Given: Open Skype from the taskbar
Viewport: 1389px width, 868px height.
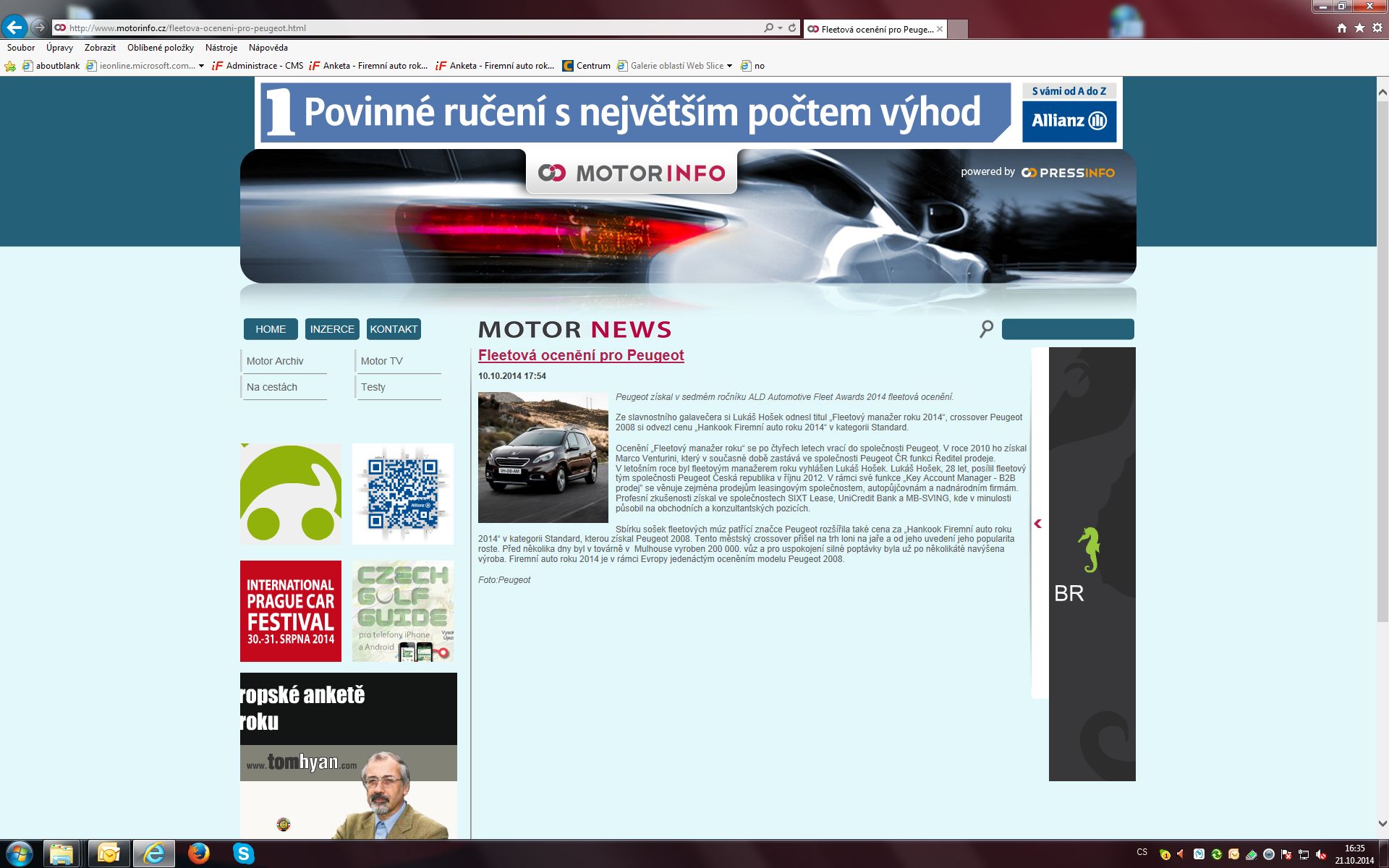Looking at the screenshot, I should tap(244, 854).
